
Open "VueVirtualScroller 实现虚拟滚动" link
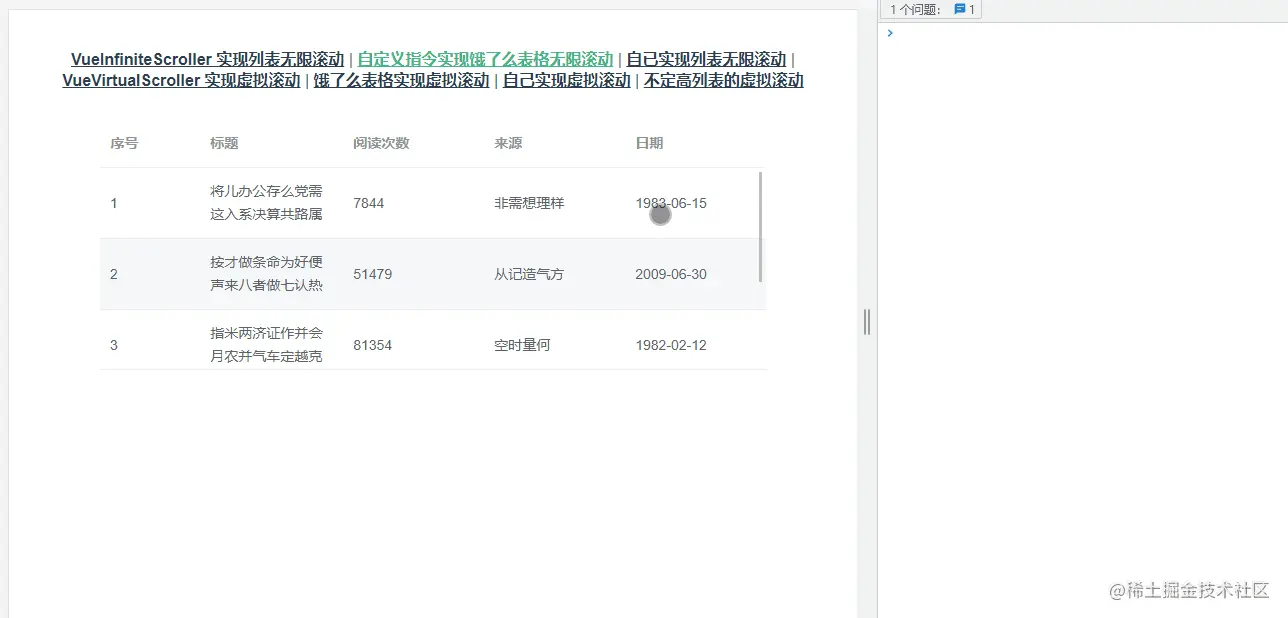click(x=183, y=80)
